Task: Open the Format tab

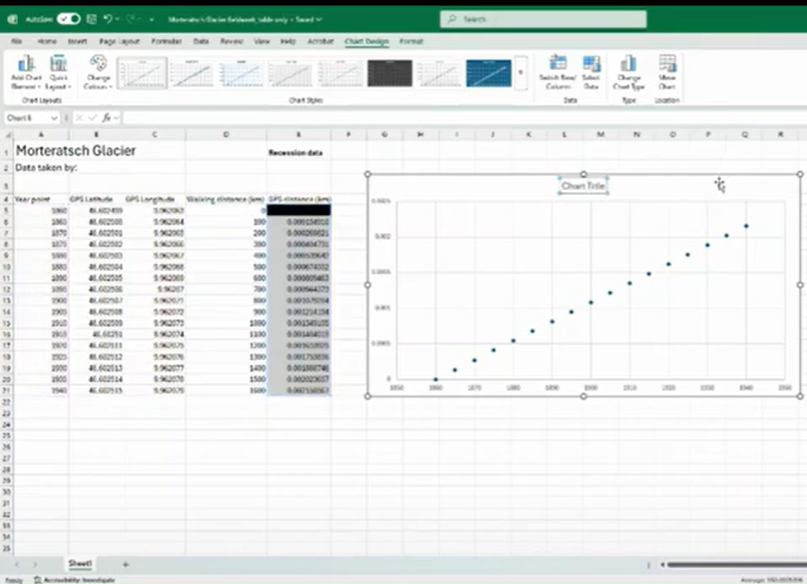Action: 411,41
